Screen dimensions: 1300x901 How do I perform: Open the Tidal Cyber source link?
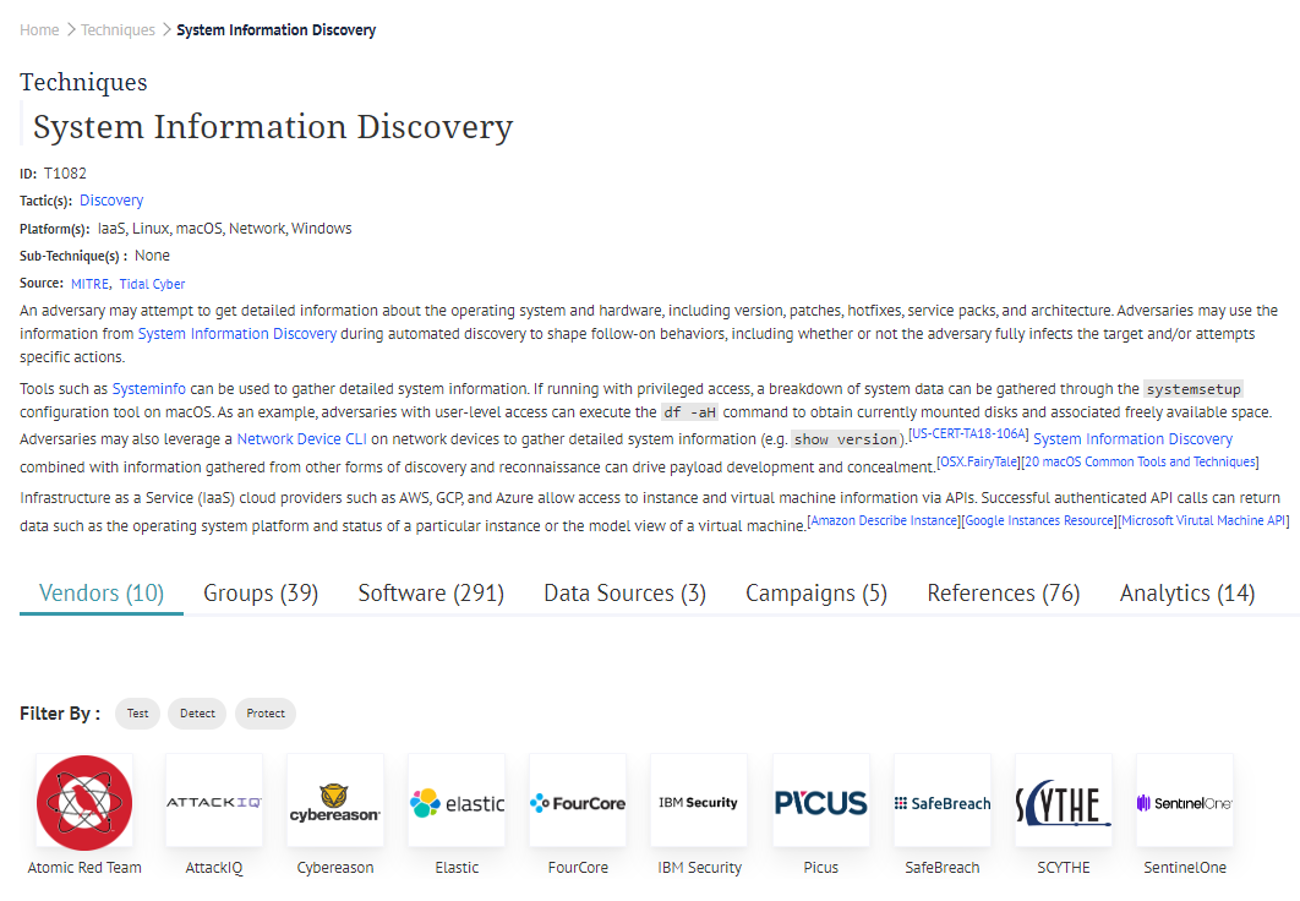pyautogui.click(x=152, y=284)
